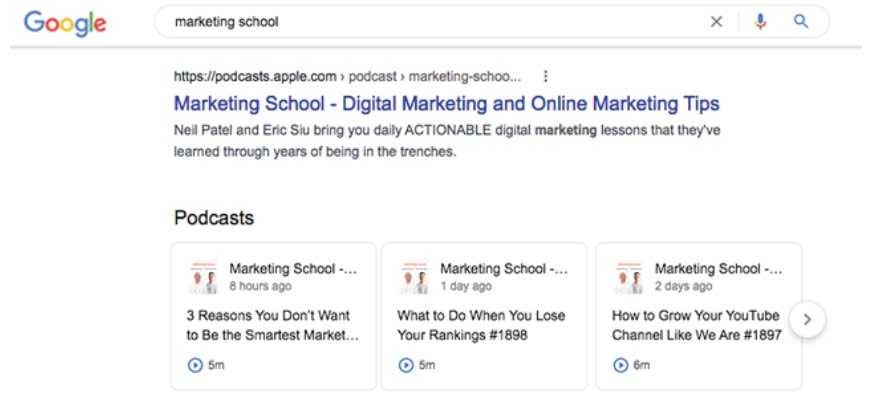Image resolution: width=871 pixels, height=408 pixels.
Task: Click podcast artwork on 1 day ago card
Action: (415, 277)
